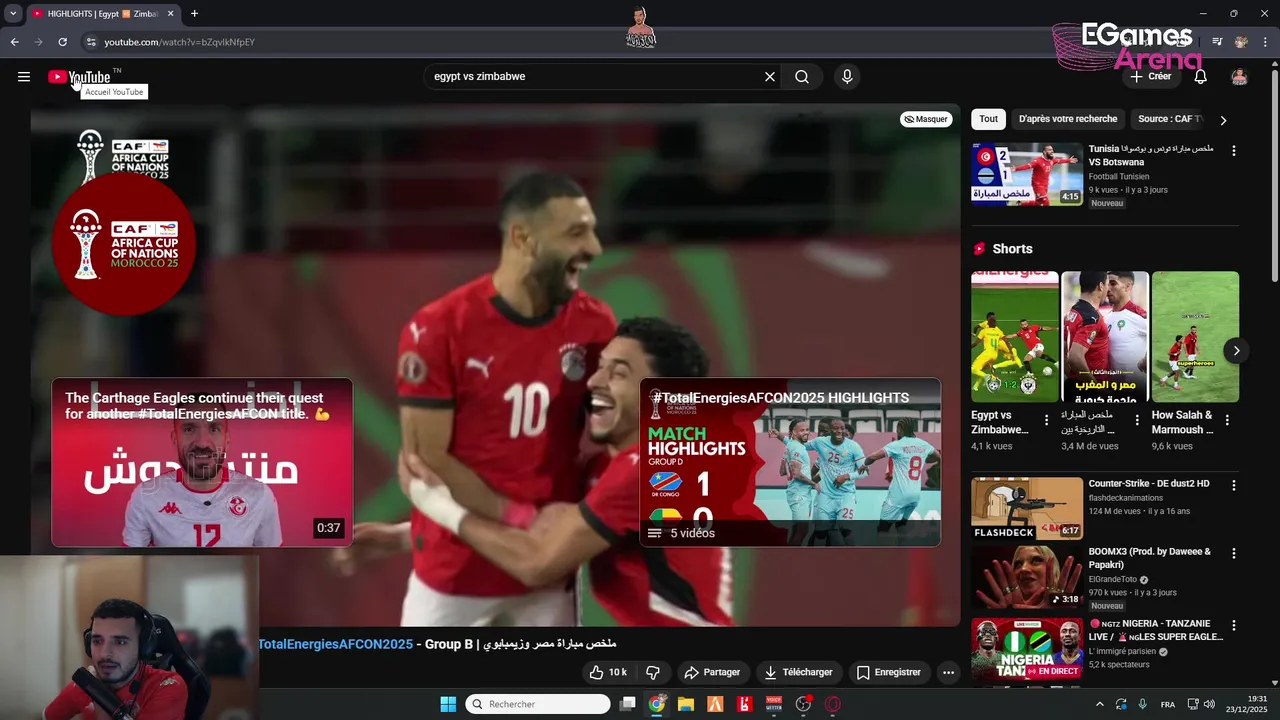Open the Carthage Eagles suggested video card
This screenshot has height=720, width=1280.
click(x=202, y=462)
